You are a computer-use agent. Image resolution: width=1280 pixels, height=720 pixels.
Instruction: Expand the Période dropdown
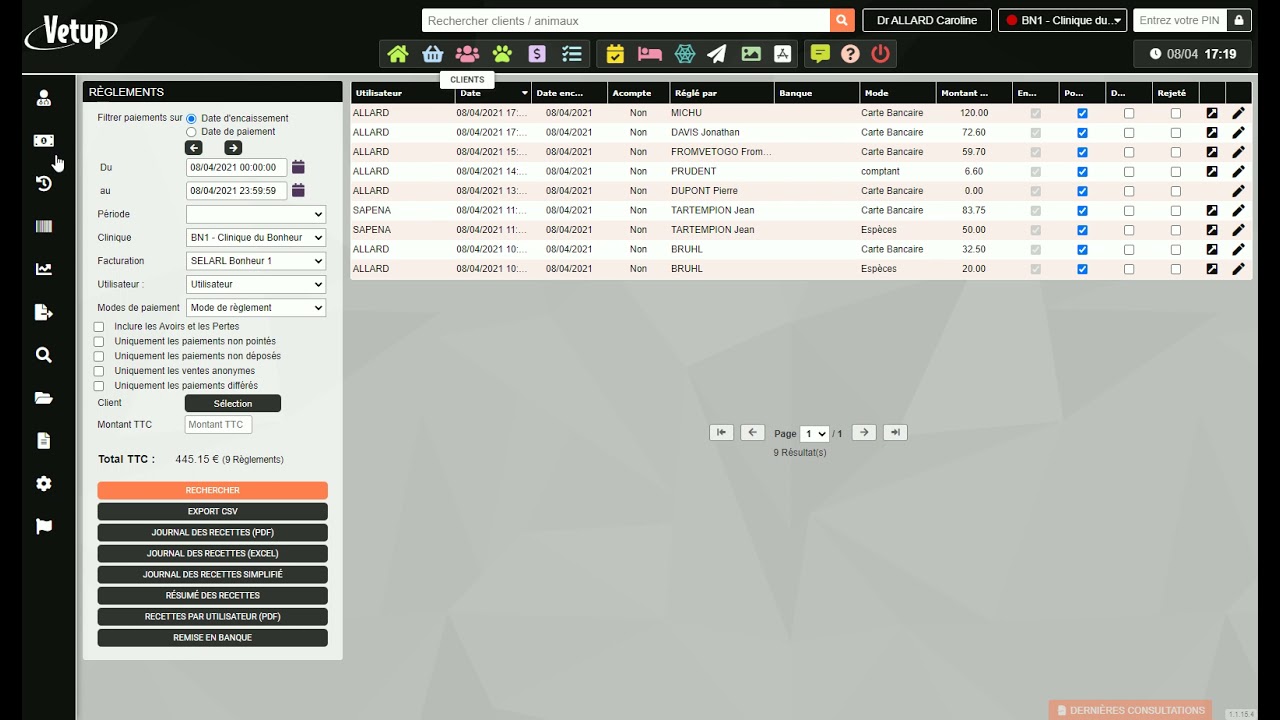click(x=256, y=214)
